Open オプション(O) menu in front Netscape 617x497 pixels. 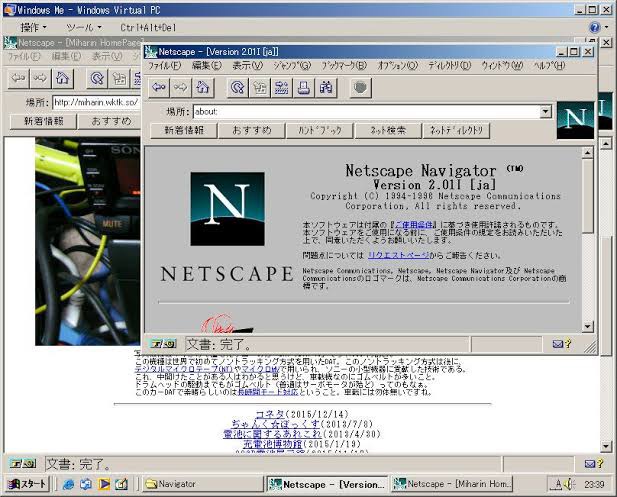click(397, 65)
